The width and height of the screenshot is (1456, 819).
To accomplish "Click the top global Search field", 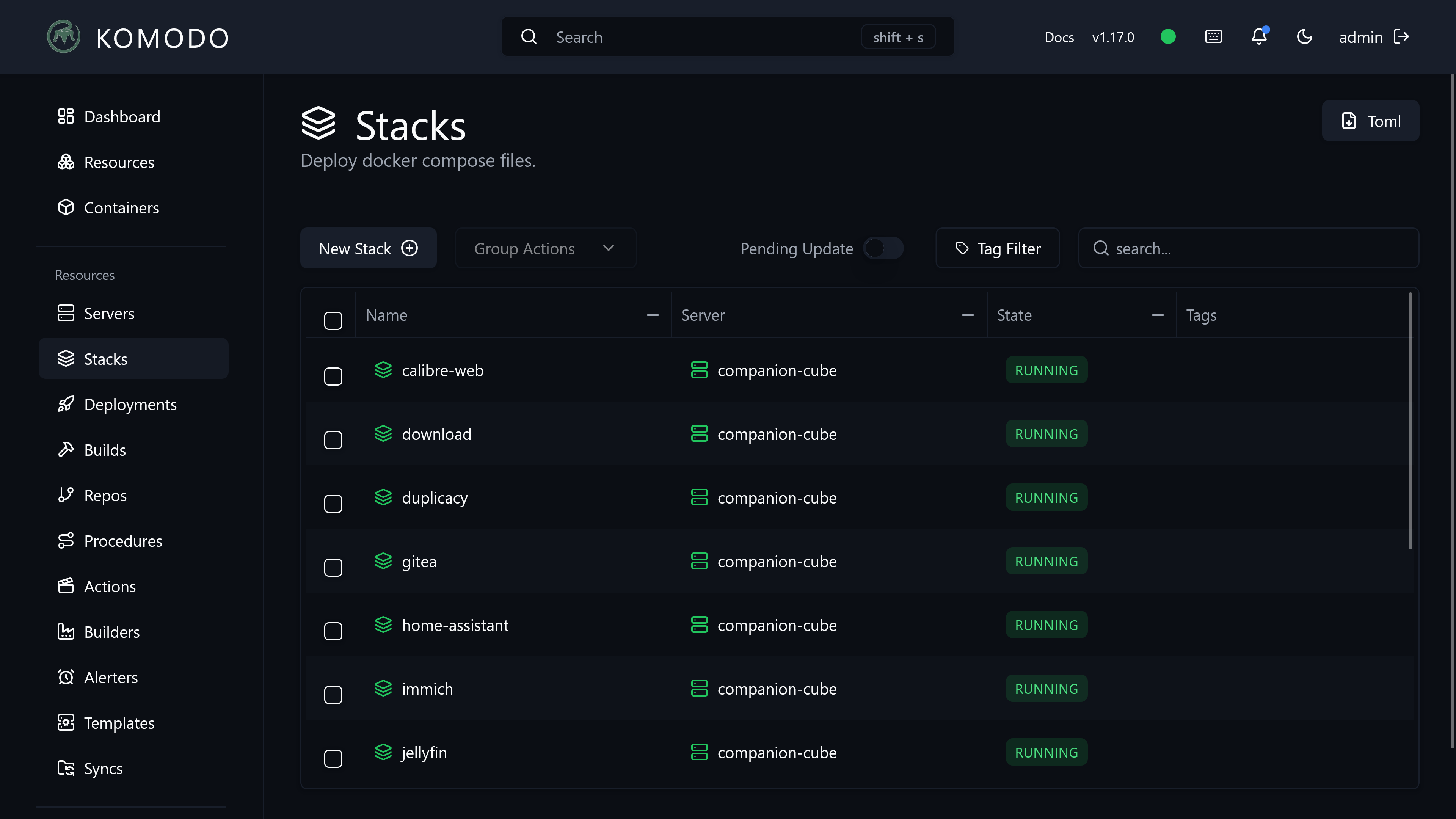I will 728,37.
